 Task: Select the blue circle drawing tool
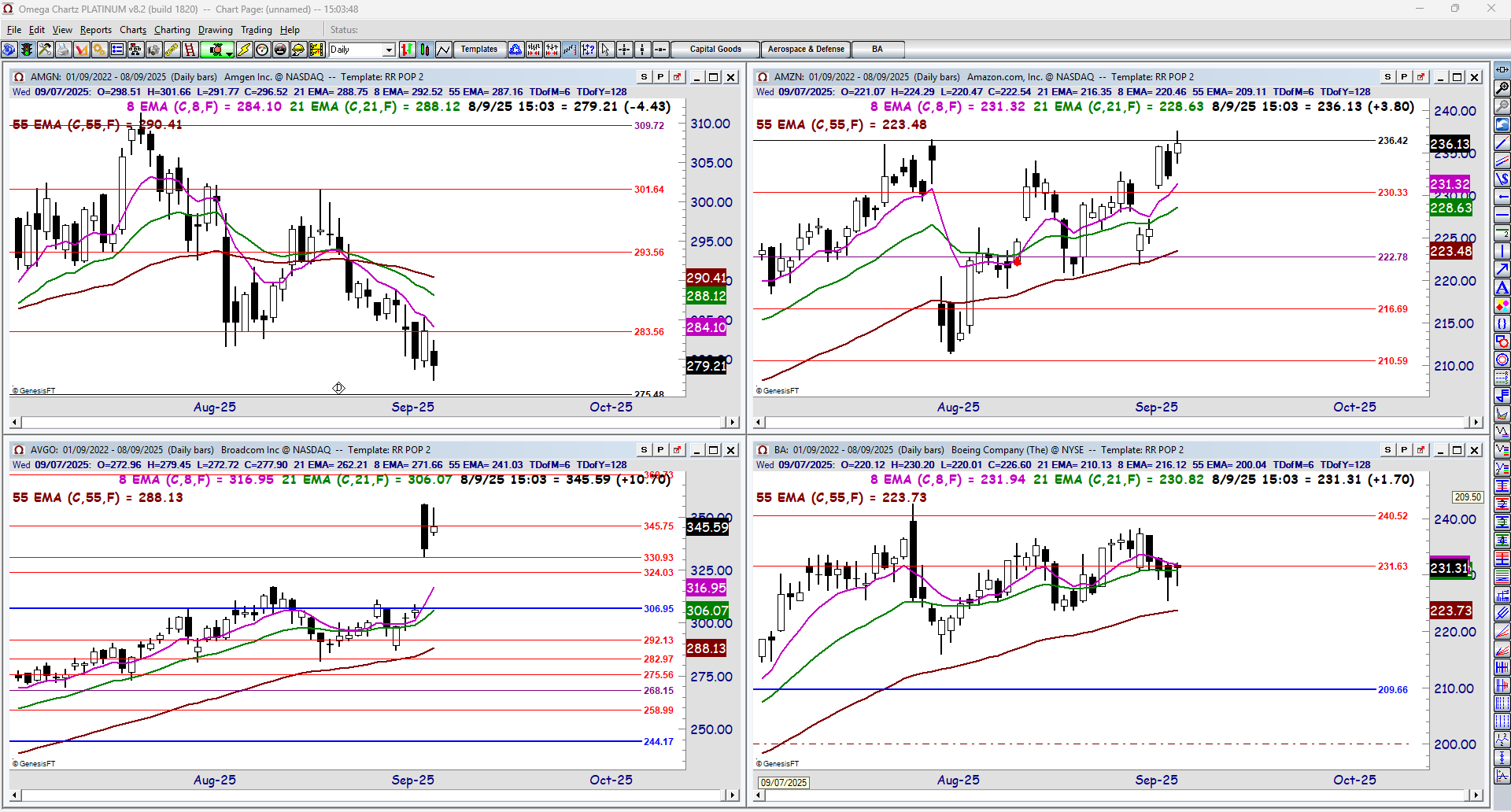pos(1502,360)
